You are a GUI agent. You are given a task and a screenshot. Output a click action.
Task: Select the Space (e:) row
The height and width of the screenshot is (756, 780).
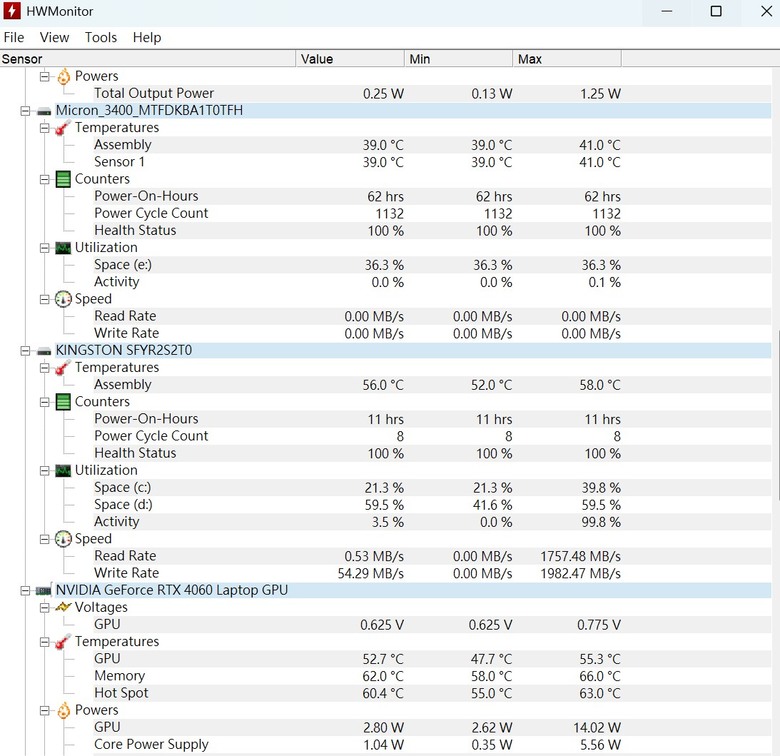coord(432,265)
